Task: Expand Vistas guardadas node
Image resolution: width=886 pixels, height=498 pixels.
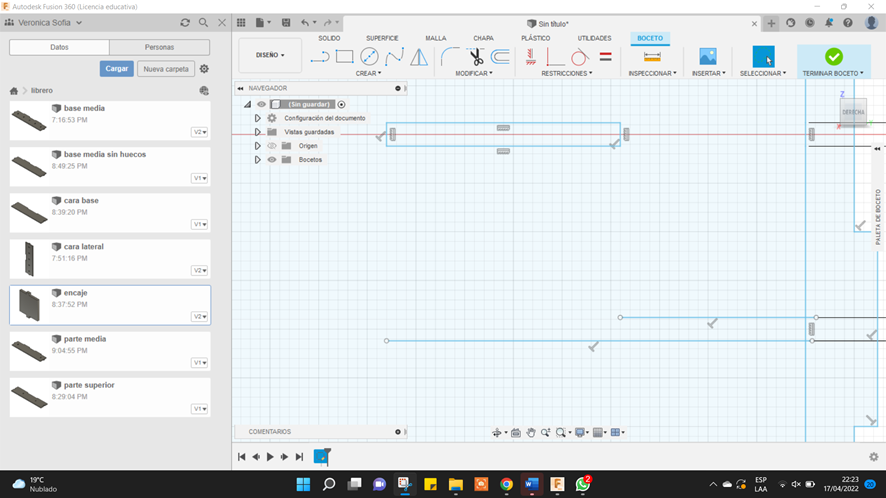Action: [x=257, y=132]
